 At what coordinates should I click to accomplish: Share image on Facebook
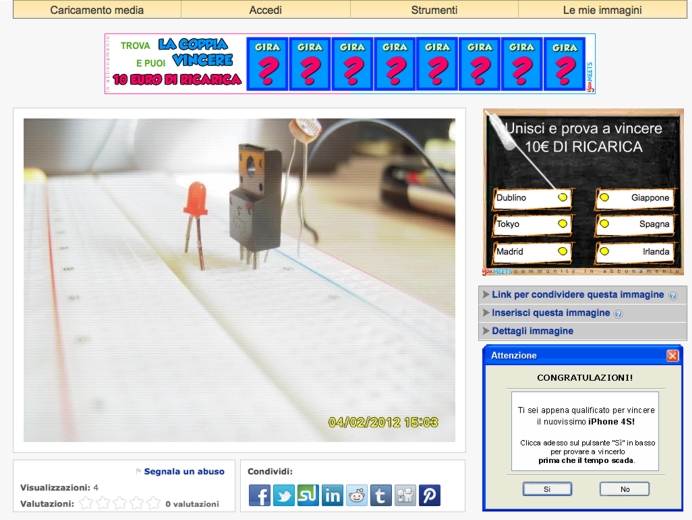point(259,495)
